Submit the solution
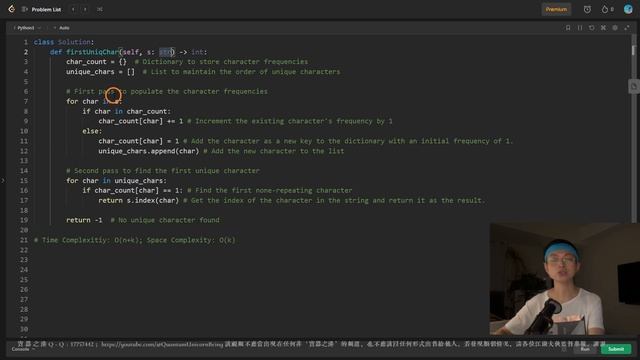 (616, 349)
